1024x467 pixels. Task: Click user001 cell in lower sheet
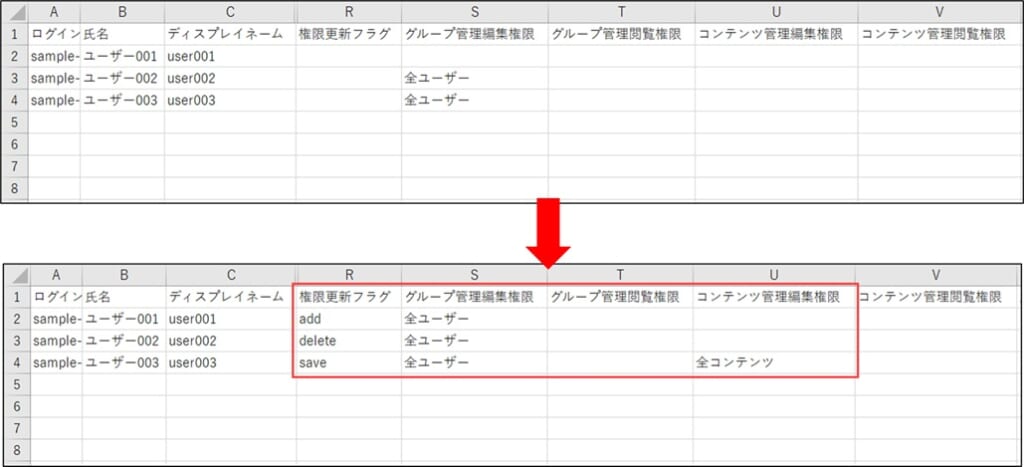point(231,319)
